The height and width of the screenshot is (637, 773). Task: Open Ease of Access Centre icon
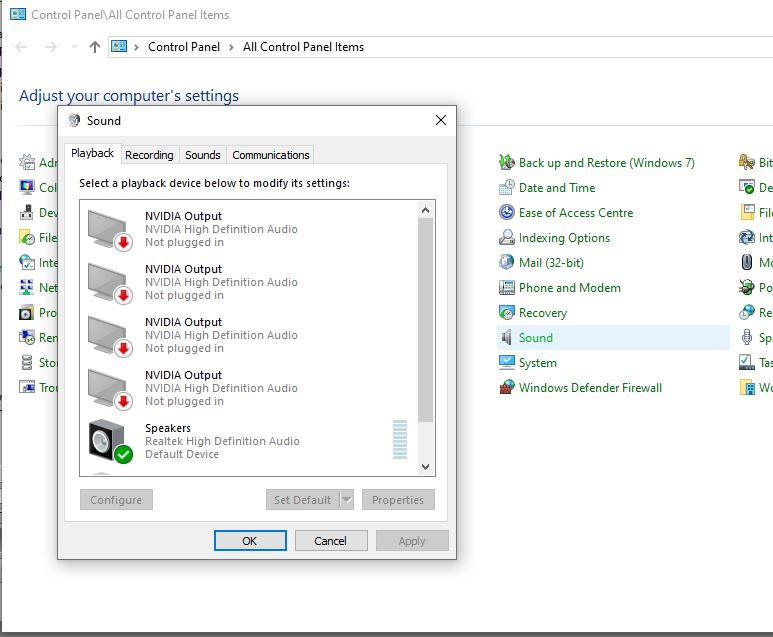click(x=508, y=213)
